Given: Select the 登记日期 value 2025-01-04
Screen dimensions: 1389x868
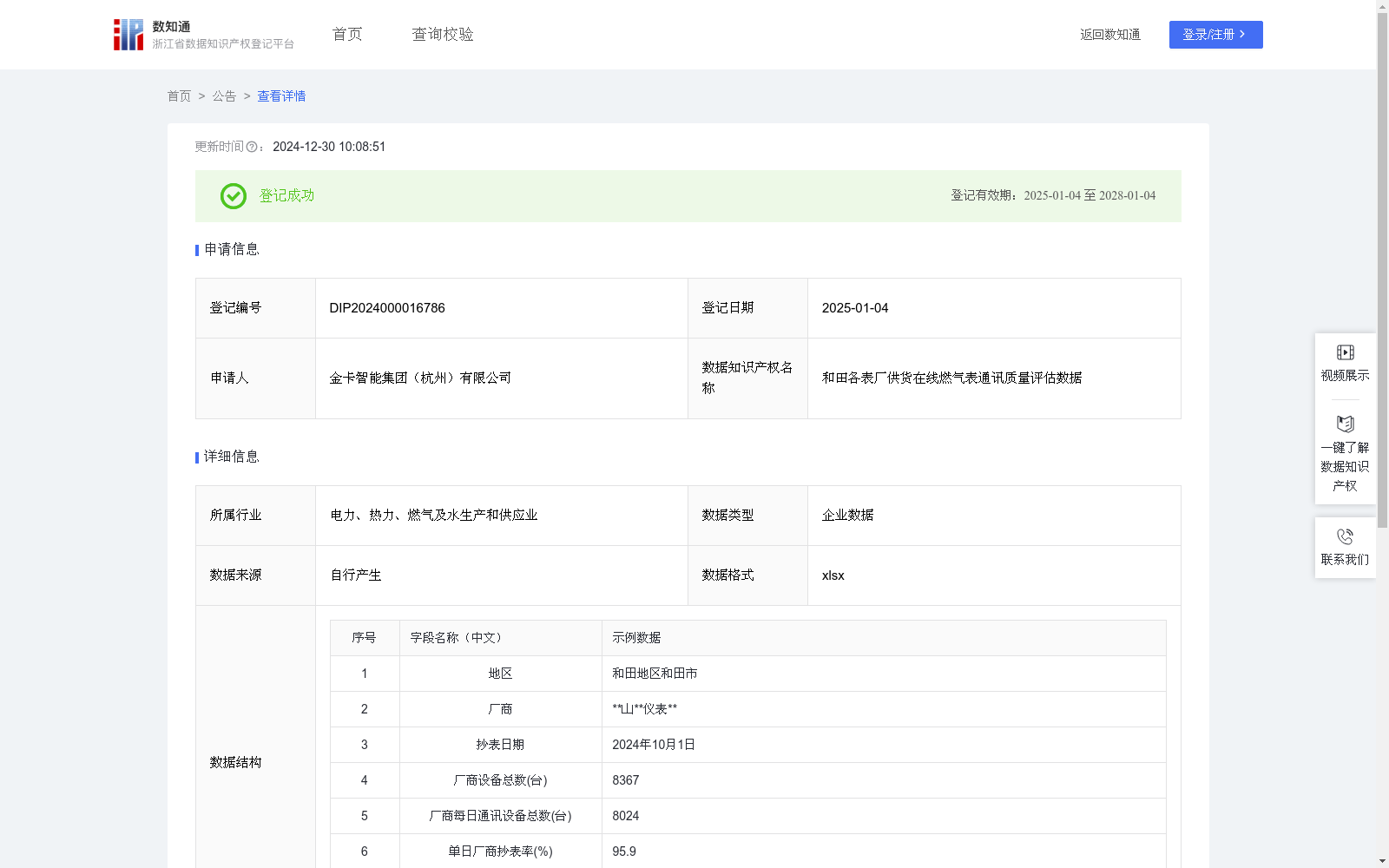Looking at the screenshot, I should (855, 308).
